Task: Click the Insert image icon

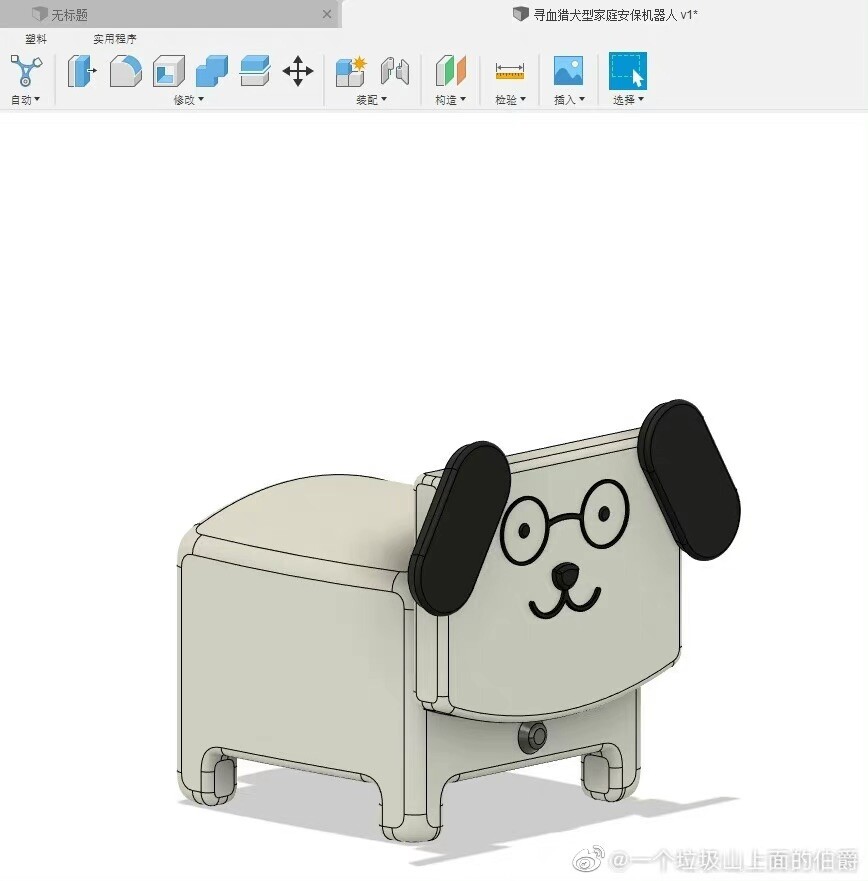Action: [x=569, y=70]
